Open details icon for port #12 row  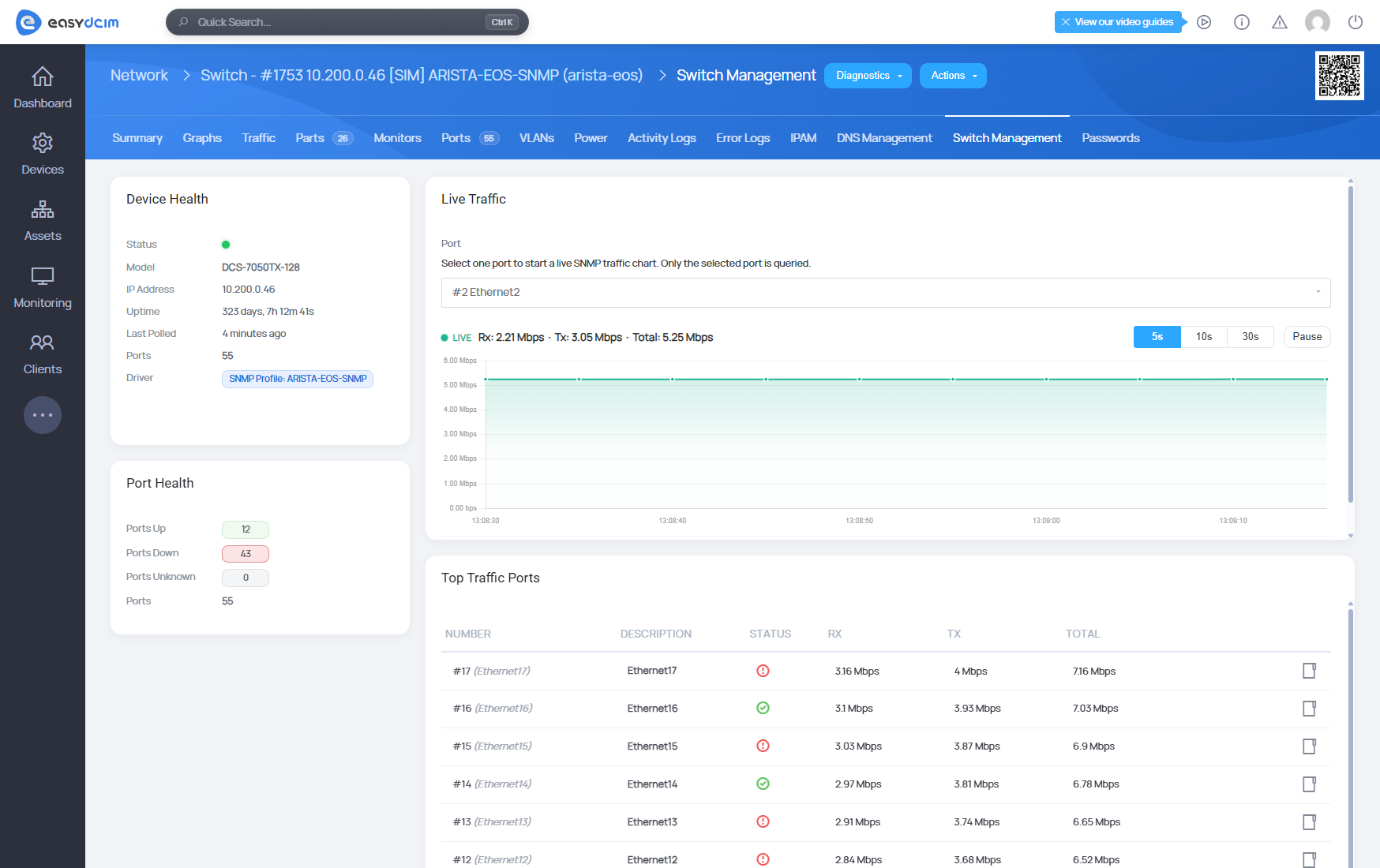[1309, 860]
